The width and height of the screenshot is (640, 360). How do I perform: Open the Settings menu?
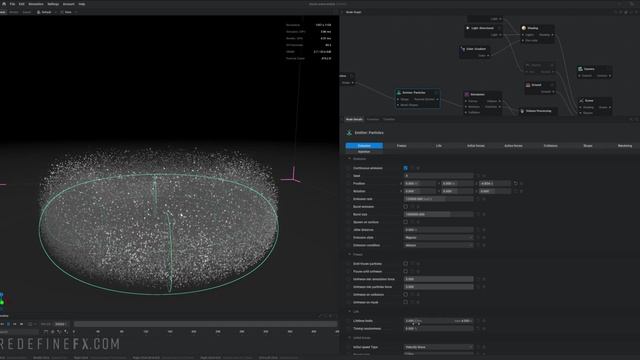[x=53, y=4]
